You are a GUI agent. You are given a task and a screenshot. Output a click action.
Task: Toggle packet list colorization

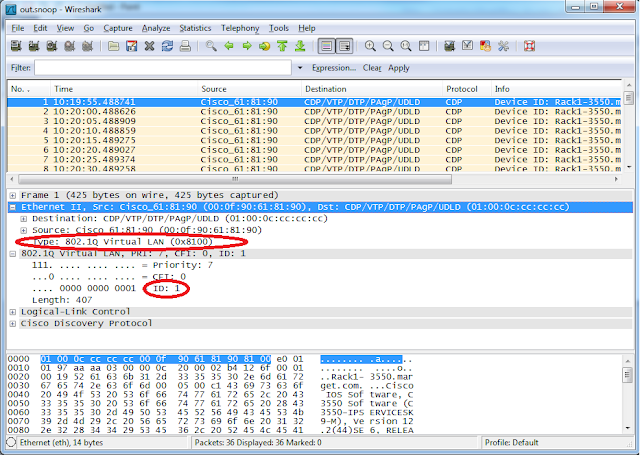(327, 46)
